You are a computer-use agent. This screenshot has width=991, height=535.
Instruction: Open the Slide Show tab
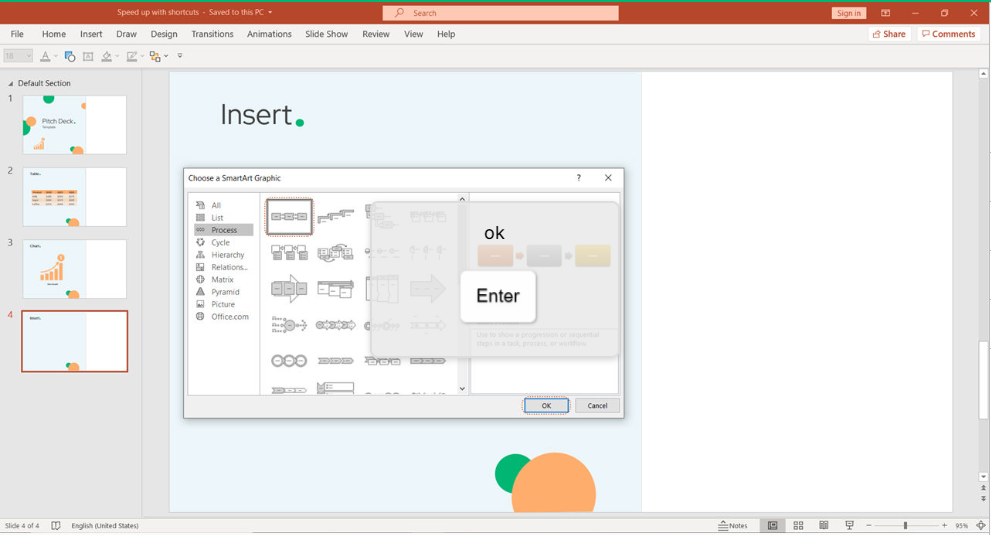click(327, 34)
